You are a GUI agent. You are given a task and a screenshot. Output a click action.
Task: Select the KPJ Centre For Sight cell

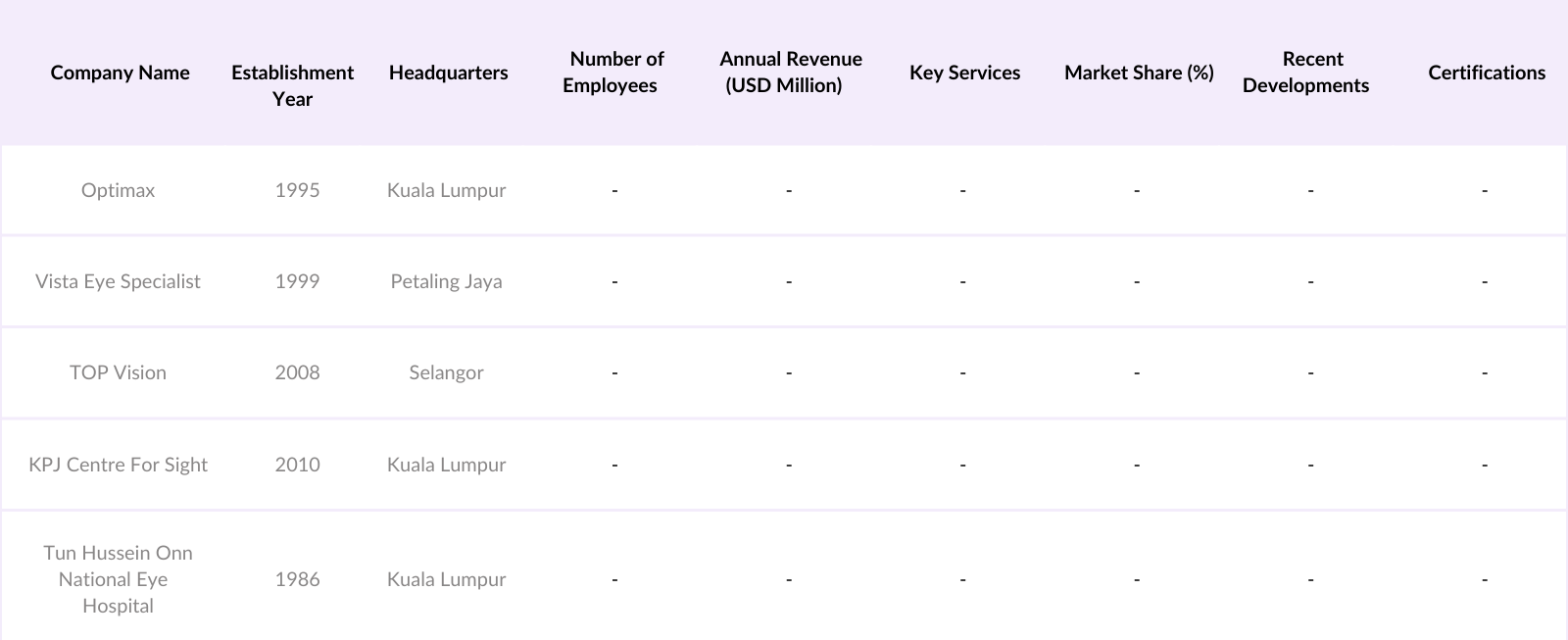118,465
